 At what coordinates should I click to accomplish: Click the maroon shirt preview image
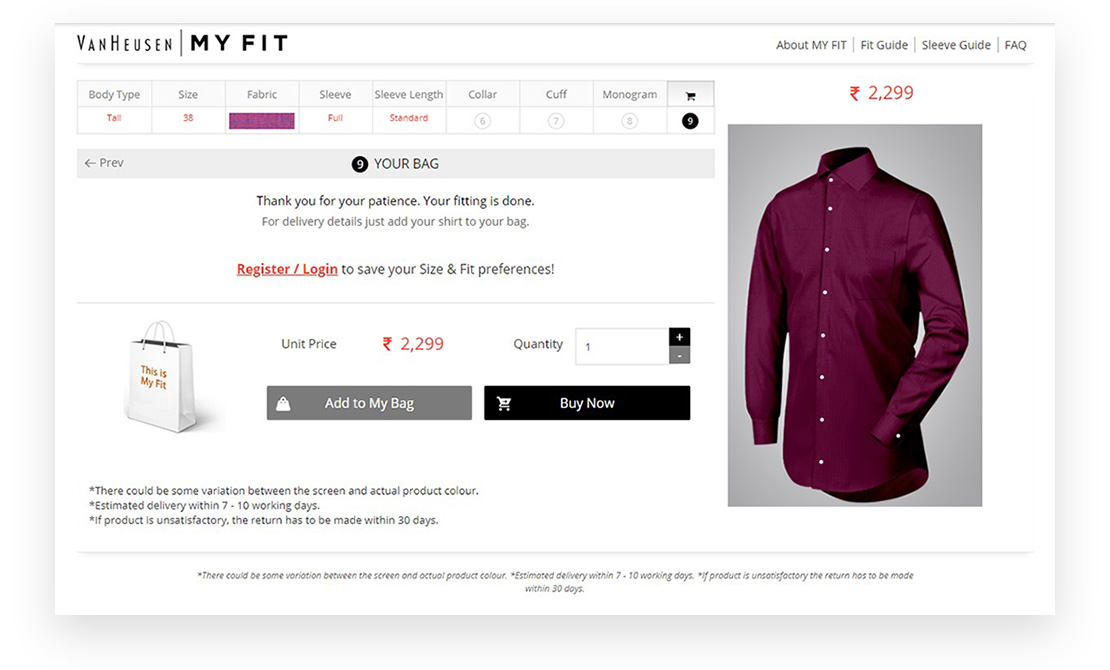[x=854, y=315]
